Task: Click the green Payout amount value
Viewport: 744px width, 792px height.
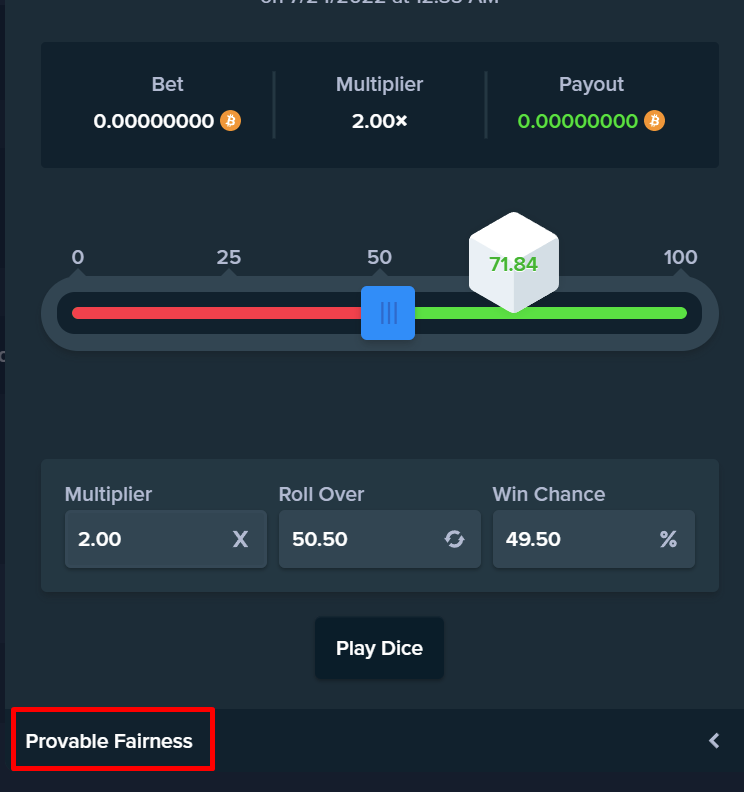Action: (x=578, y=121)
